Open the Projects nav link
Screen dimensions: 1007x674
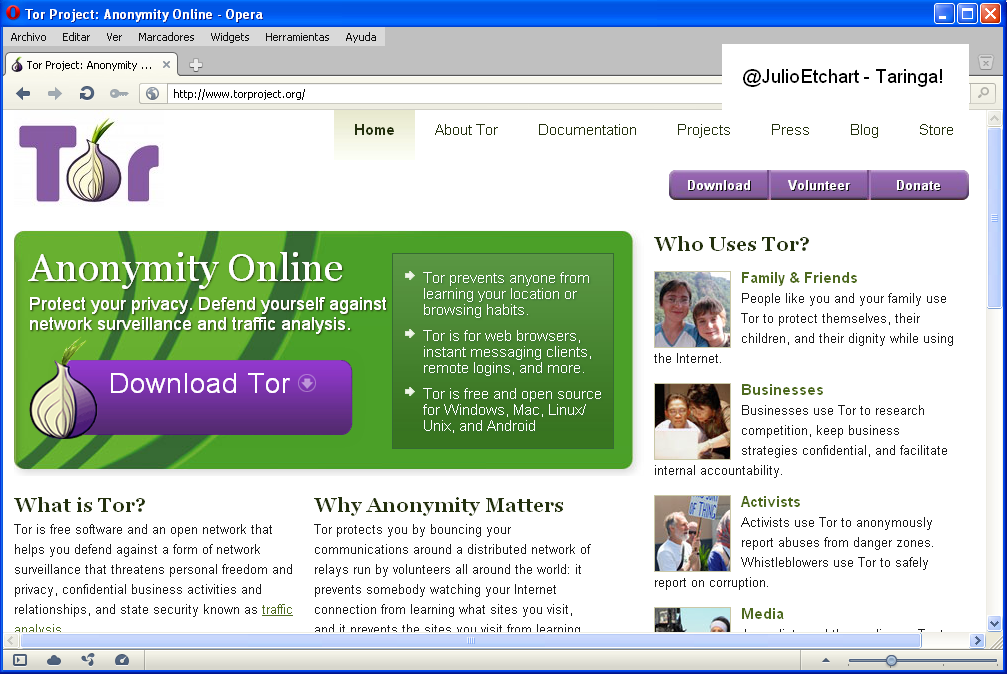tap(704, 130)
